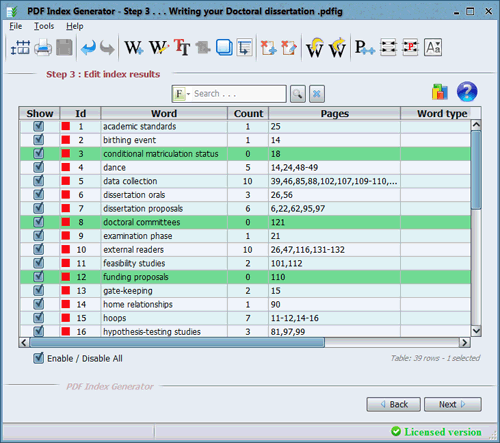Click the Save floppy disk icon
Screen dimensions: 500x443
(64, 47)
